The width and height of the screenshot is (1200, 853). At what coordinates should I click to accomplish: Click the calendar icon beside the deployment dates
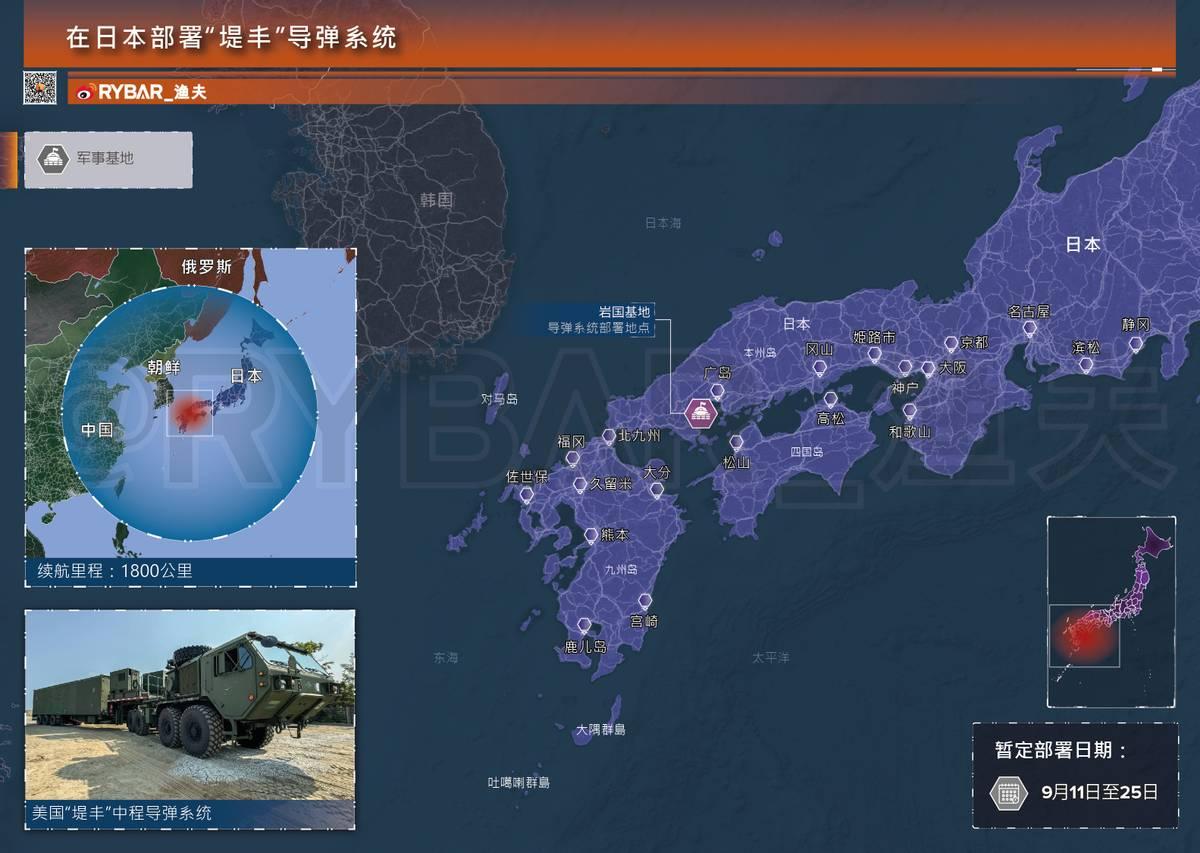pyautogui.click(x=1009, y=793)
